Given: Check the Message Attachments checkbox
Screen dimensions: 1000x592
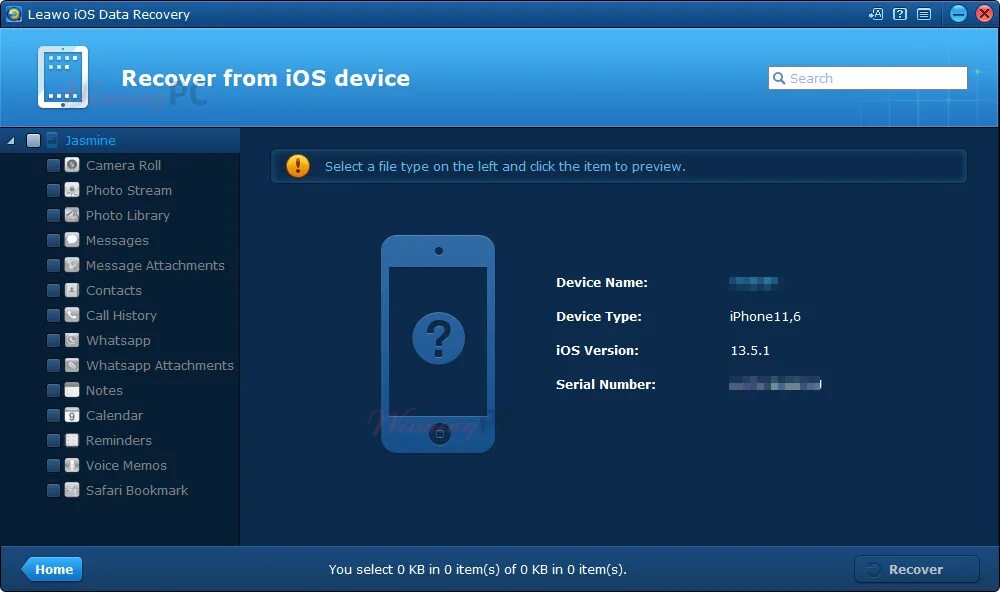Looking at the screenshot, I should (x=54, y=265).
